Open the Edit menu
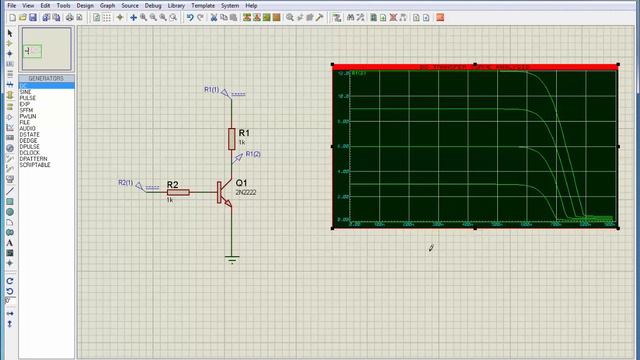This screenshot has height=360, width=640. 45,6
